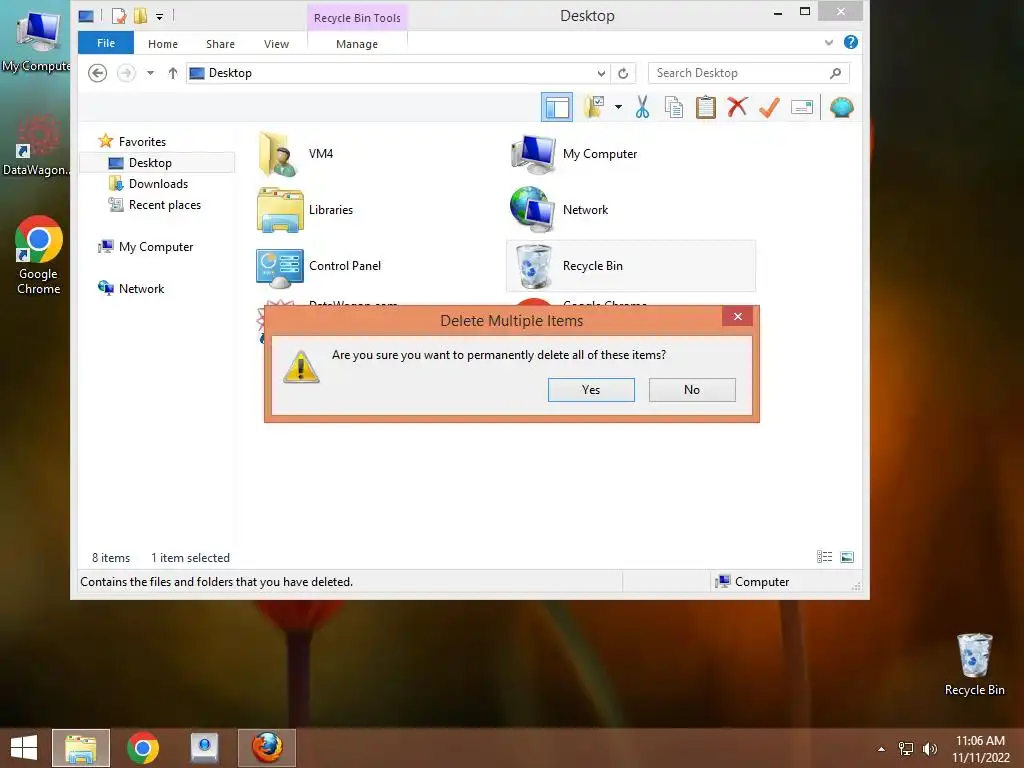Click Recycle Bin icon on desktop
This screenshot has height=768, width=1024.
(974, 664)
